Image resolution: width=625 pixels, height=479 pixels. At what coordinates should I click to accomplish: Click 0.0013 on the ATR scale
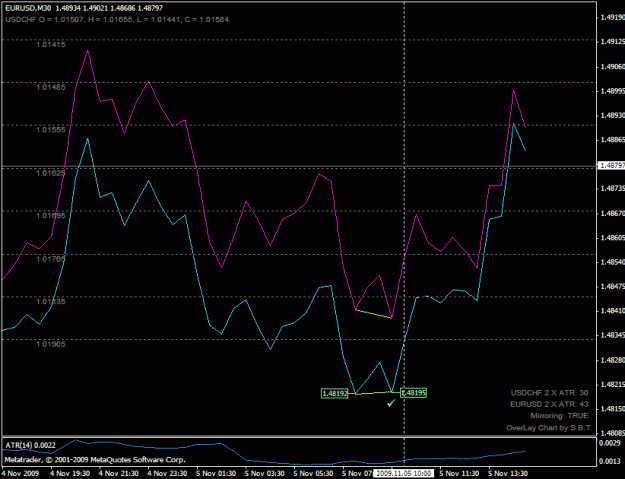(x=610, y=461)
